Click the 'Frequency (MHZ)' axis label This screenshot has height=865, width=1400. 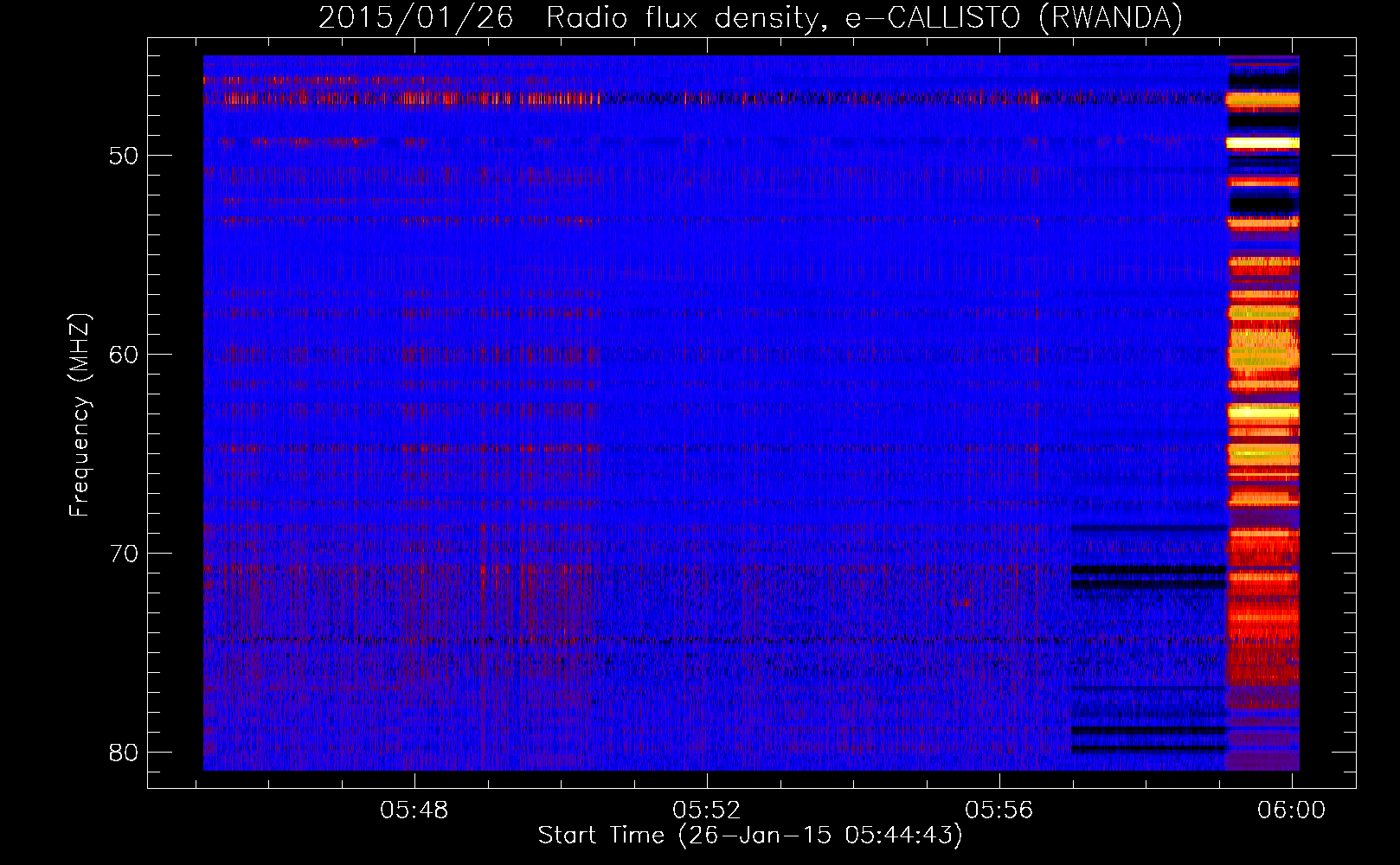point(80,415)
